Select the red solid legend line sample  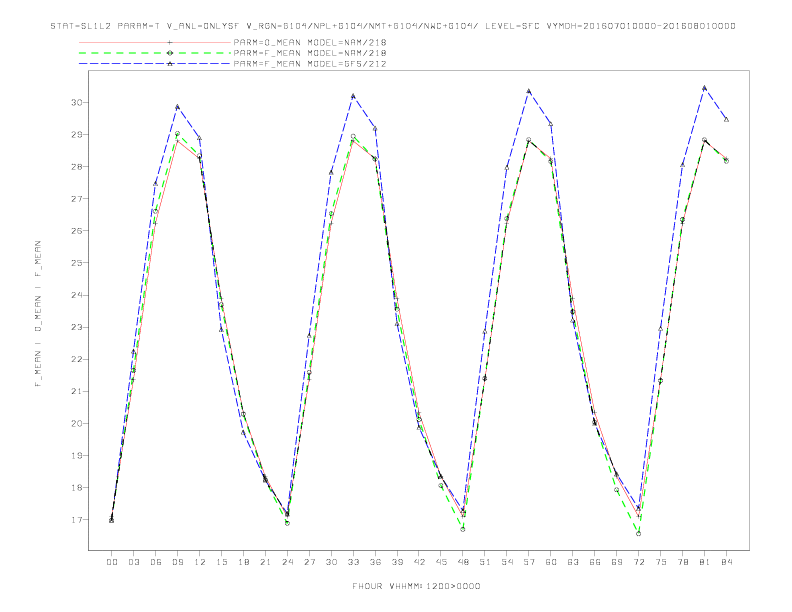(155, 42)
